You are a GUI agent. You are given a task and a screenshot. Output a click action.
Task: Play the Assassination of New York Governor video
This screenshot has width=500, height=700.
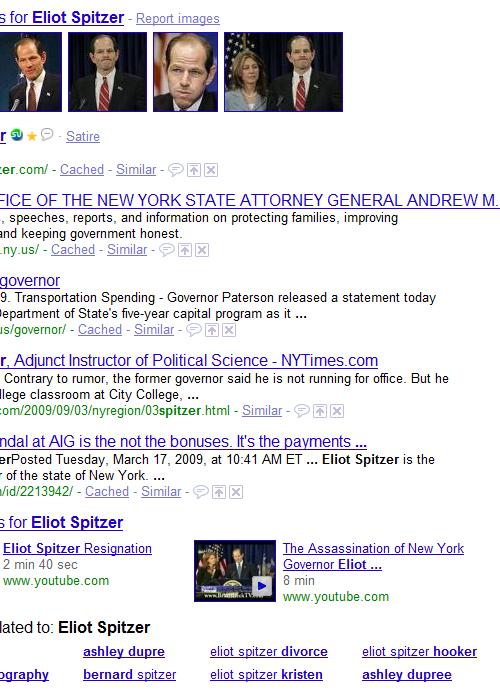pyautogui.click(x=235, y=571)
